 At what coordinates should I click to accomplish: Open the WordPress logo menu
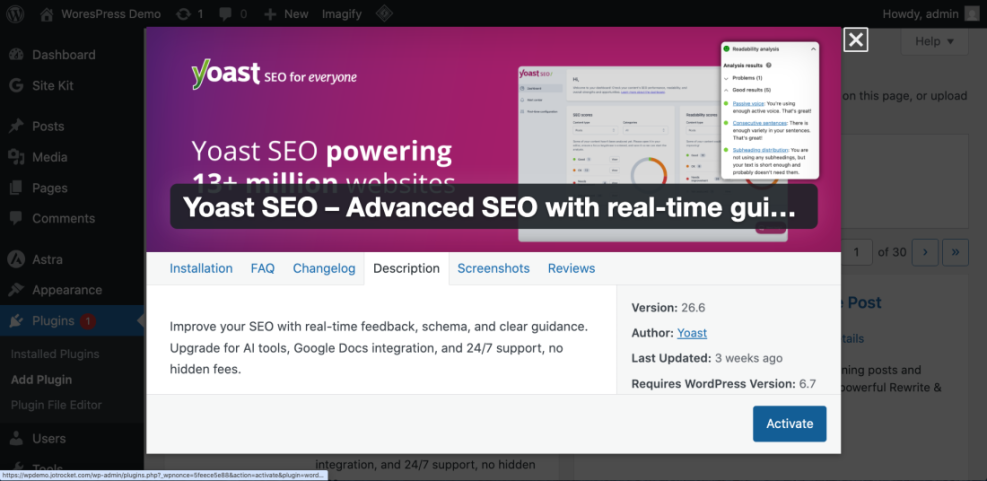[x=15, y=14]
